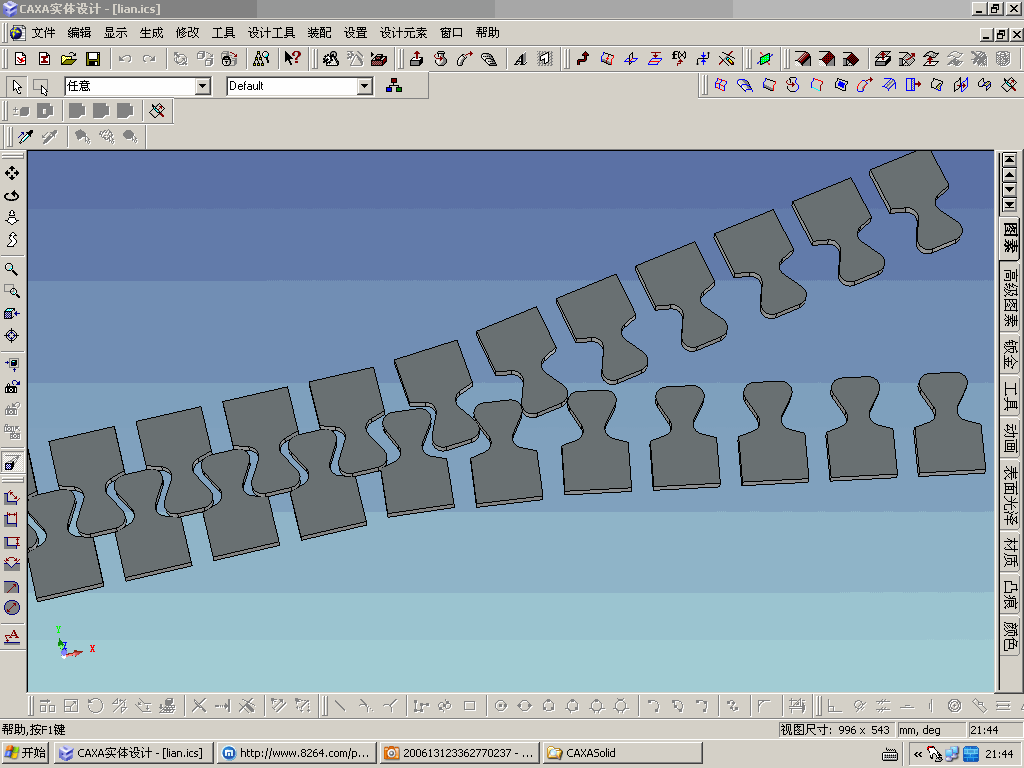Click the hierarchy tree icon beside Default dropdown

coord(394,86)
